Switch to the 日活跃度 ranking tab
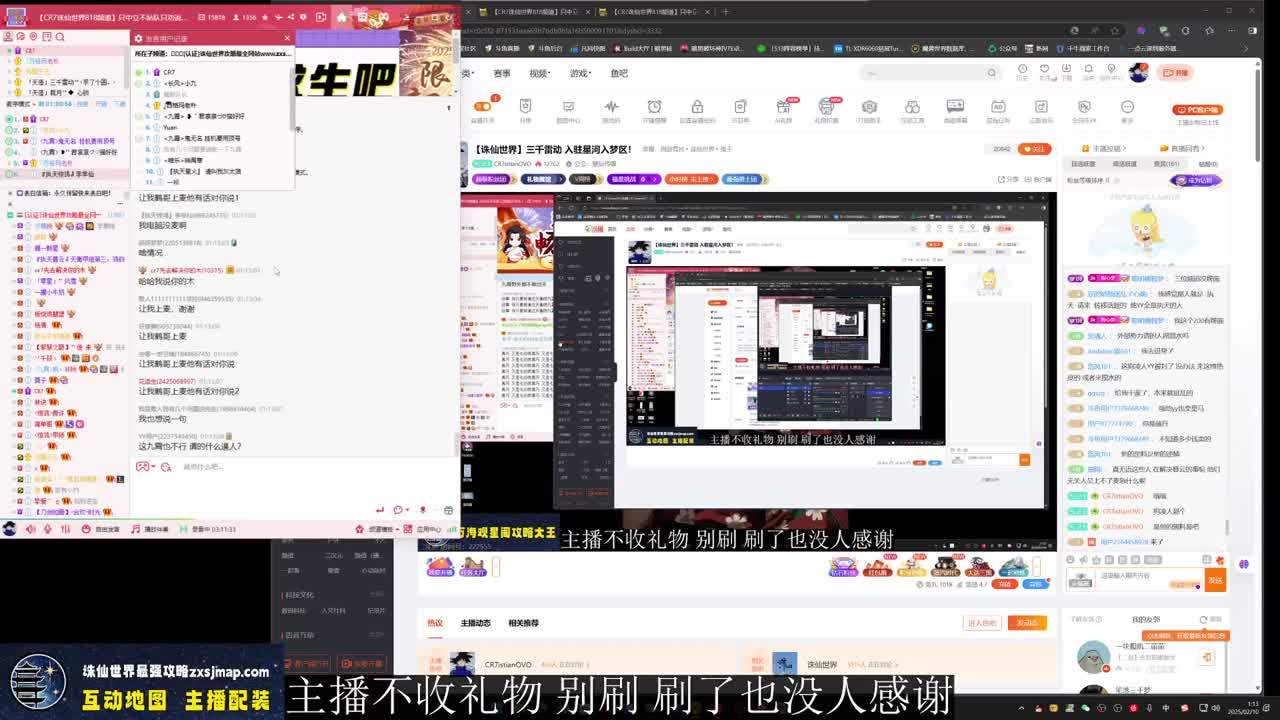 (1083, 164)
